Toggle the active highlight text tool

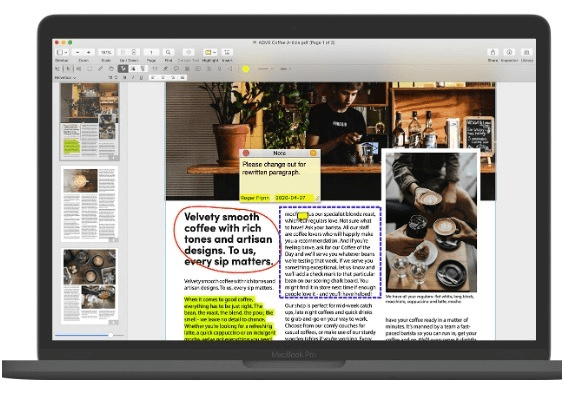point(123,68)
